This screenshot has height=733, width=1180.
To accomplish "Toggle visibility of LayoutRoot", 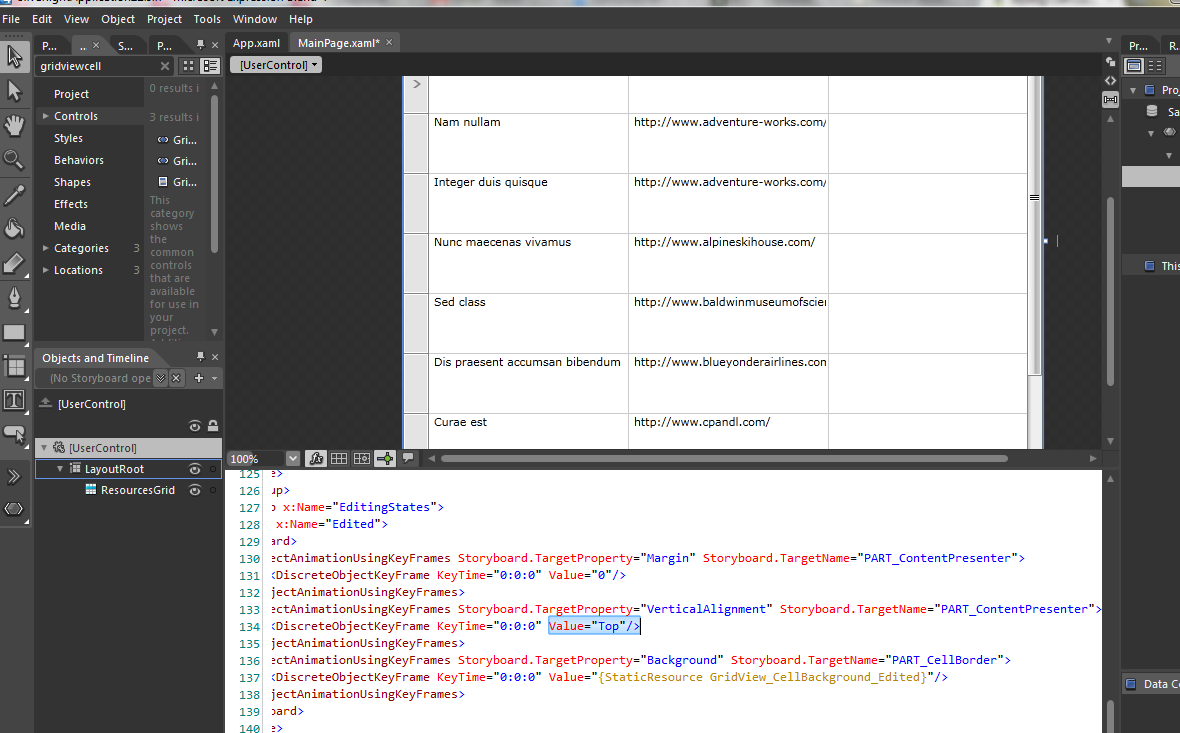I will point(195,469).
